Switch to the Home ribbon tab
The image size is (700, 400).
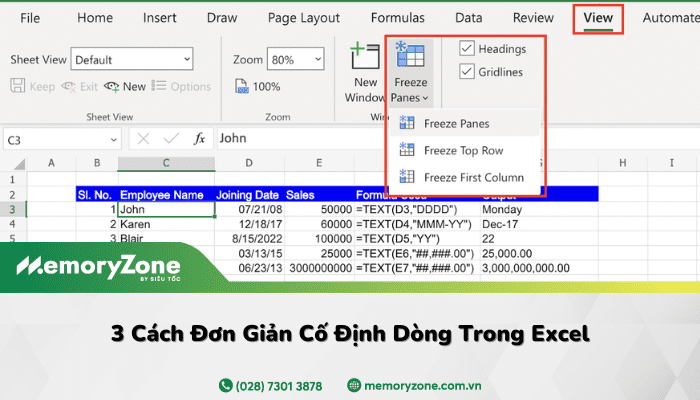(95, 18)
